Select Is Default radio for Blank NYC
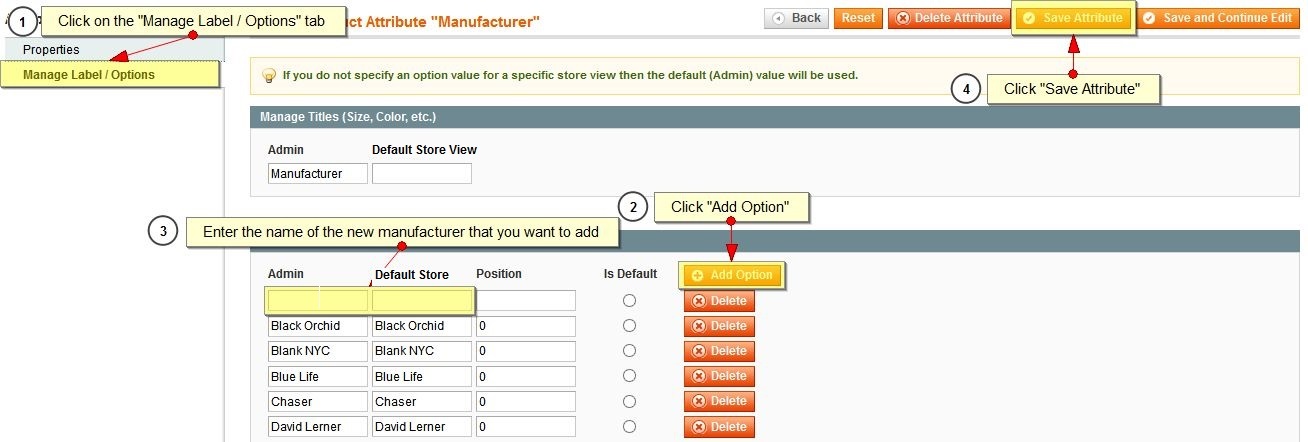Image resolution: width=1308 pixels, height=442 pixels. coord(629,351)
